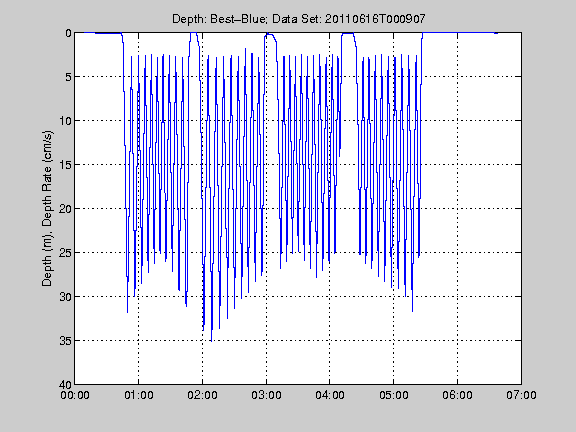
Task: Click the 03:00 time tick label
Action: tap(266, 395)
